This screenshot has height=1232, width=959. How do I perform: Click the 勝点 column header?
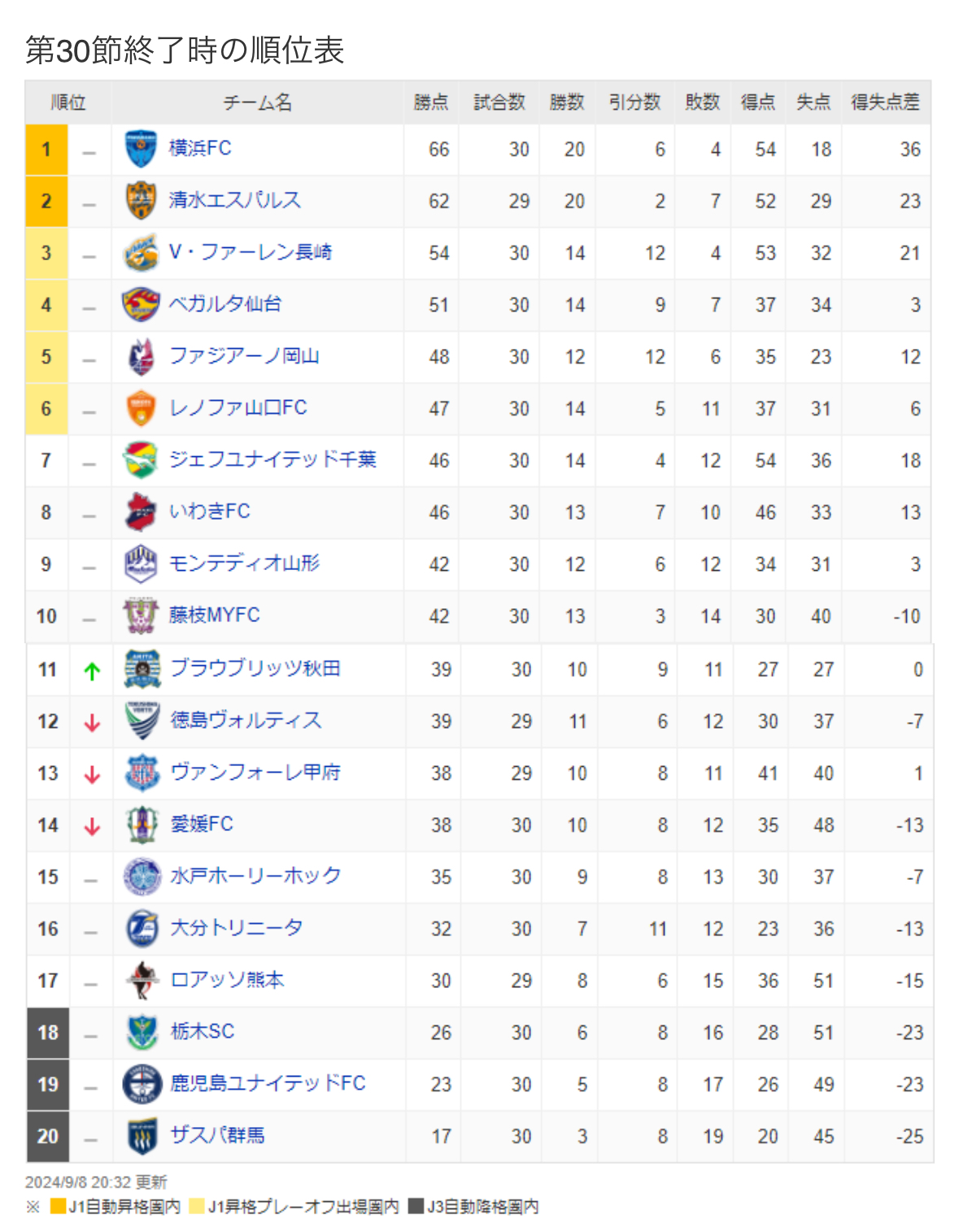(431, 102)
